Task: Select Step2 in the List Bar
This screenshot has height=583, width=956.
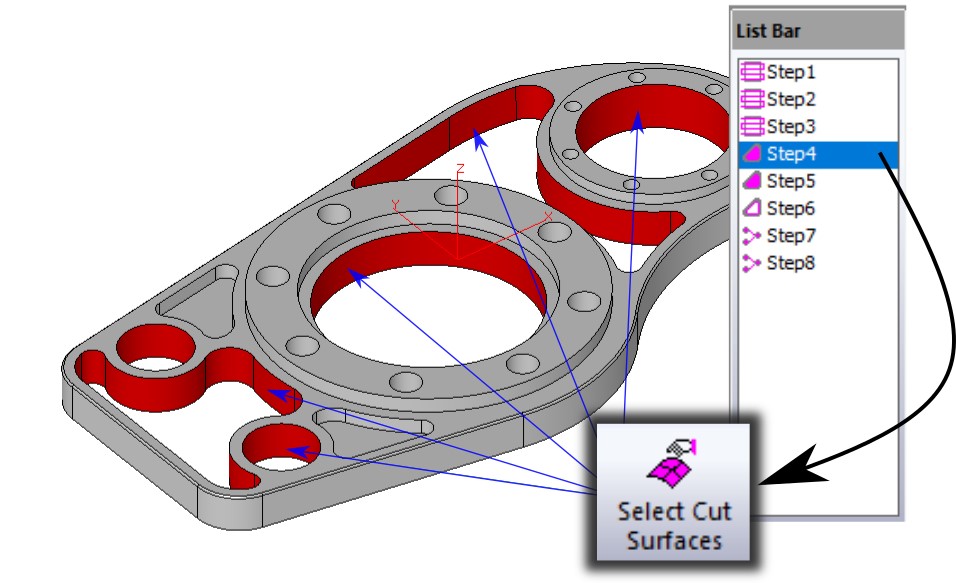Action: (791, 99)
